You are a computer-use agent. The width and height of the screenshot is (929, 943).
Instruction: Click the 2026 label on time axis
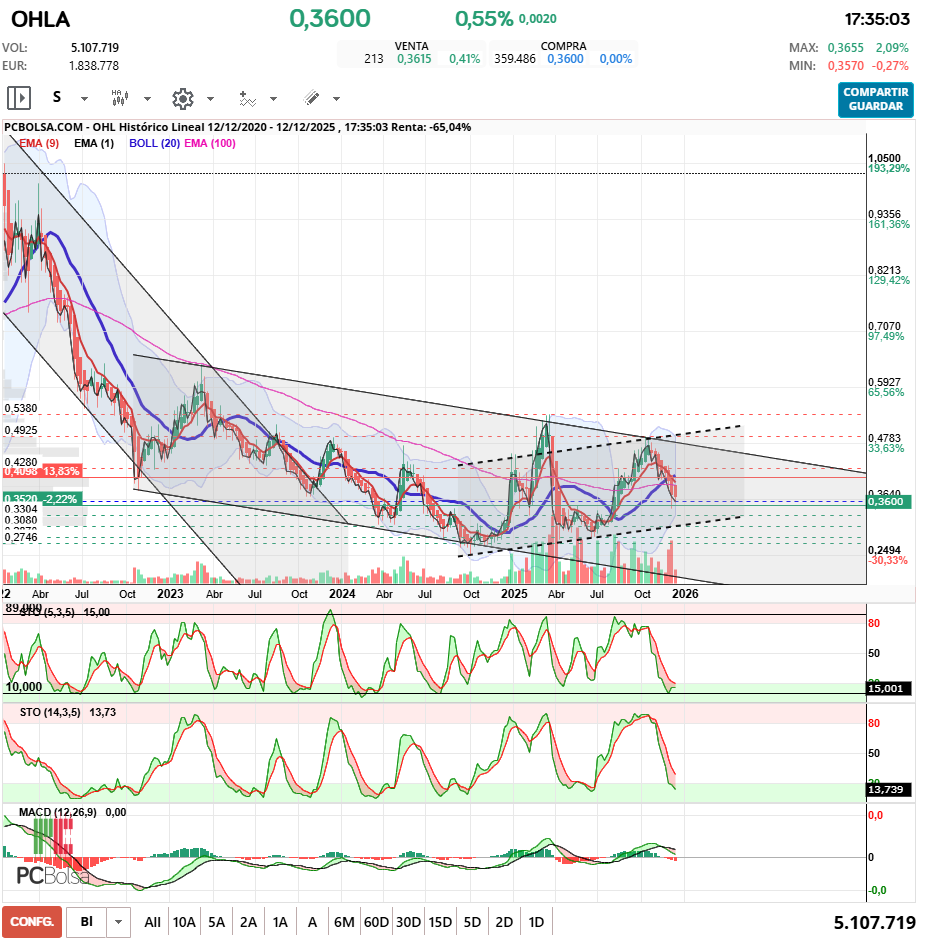tap(685, 594)
